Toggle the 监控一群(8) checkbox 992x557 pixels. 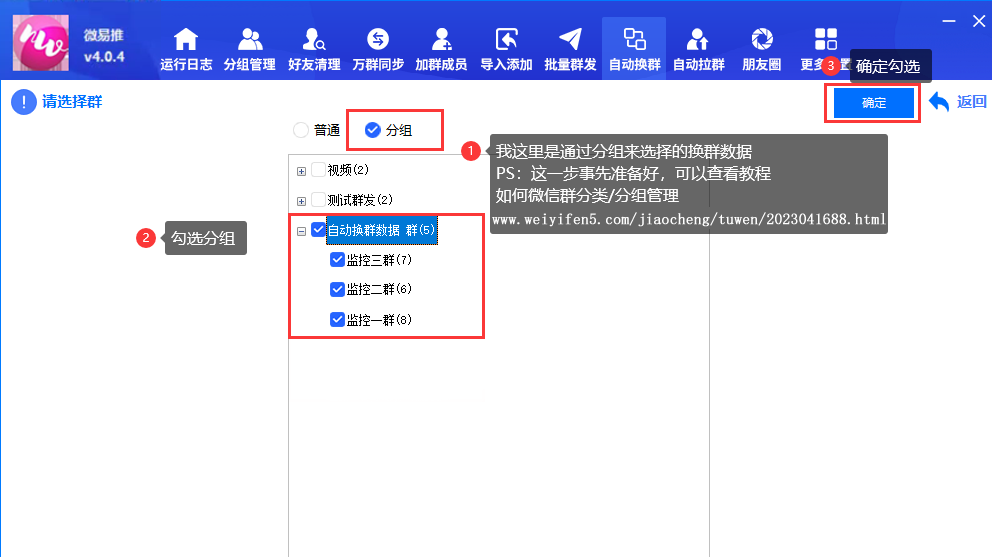click(x=337, y=320)
